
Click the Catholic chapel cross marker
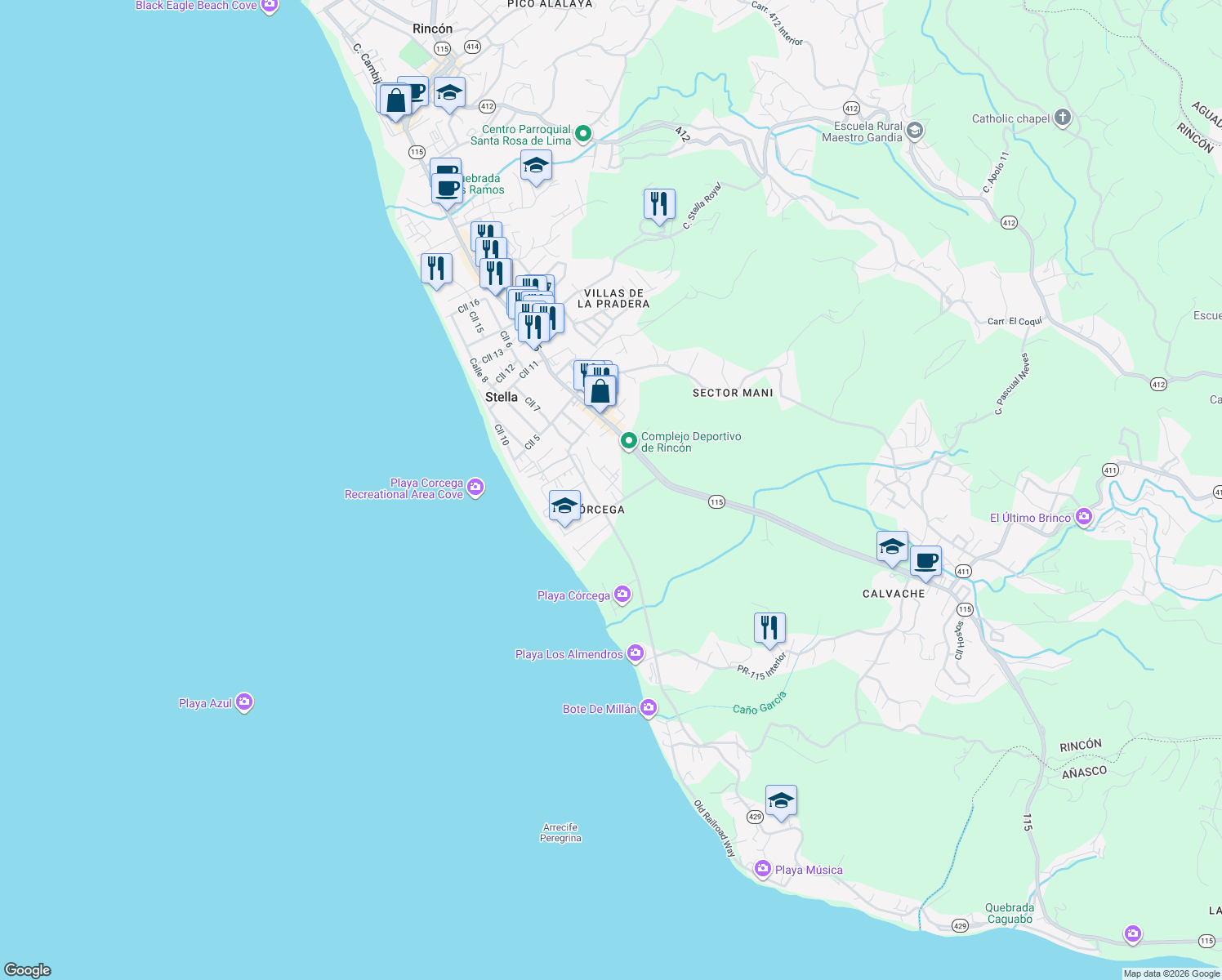(1062, 118)
